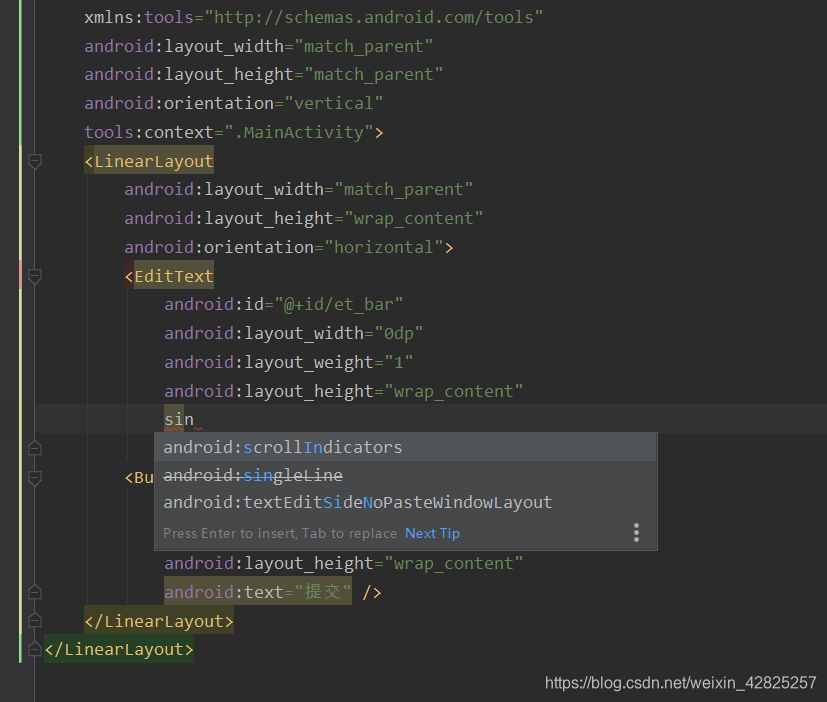The width and height of the screenshot is (827, 702).
Task: Click the EditText layout_height="wrap_content" line
Action: pos(343,391)
